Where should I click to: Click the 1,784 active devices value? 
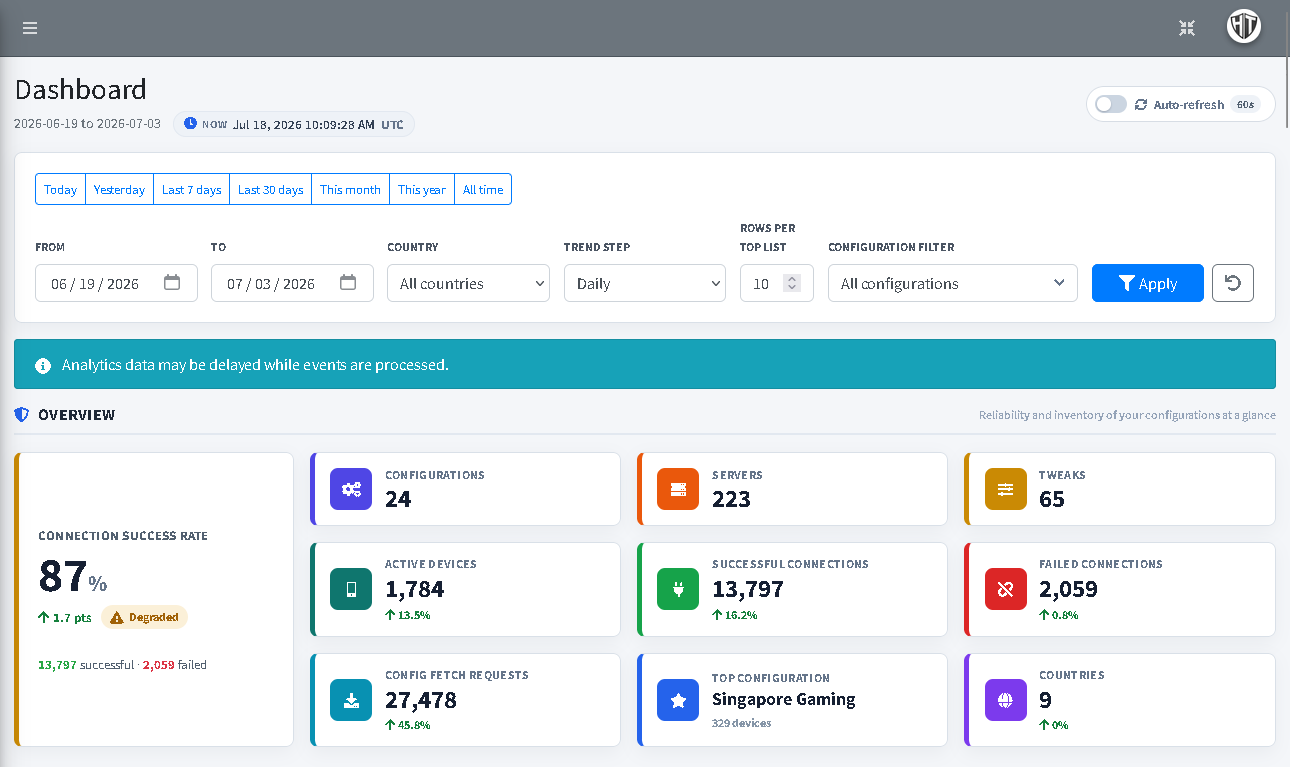(415, 589)
